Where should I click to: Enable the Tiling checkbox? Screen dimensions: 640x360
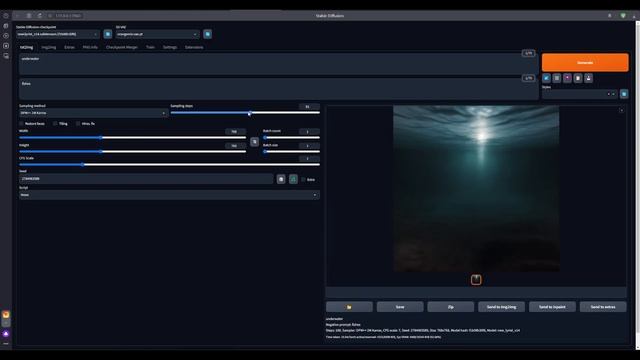click(x=55, y=124)
